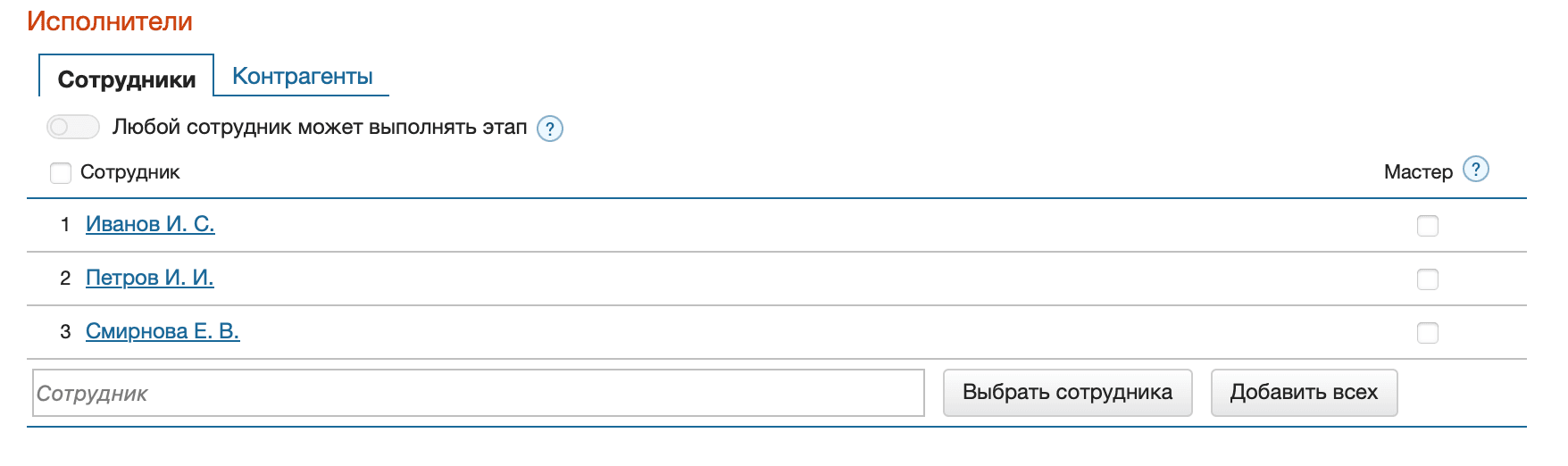Mark Иванов И. С. as master

coord(1428,226)
